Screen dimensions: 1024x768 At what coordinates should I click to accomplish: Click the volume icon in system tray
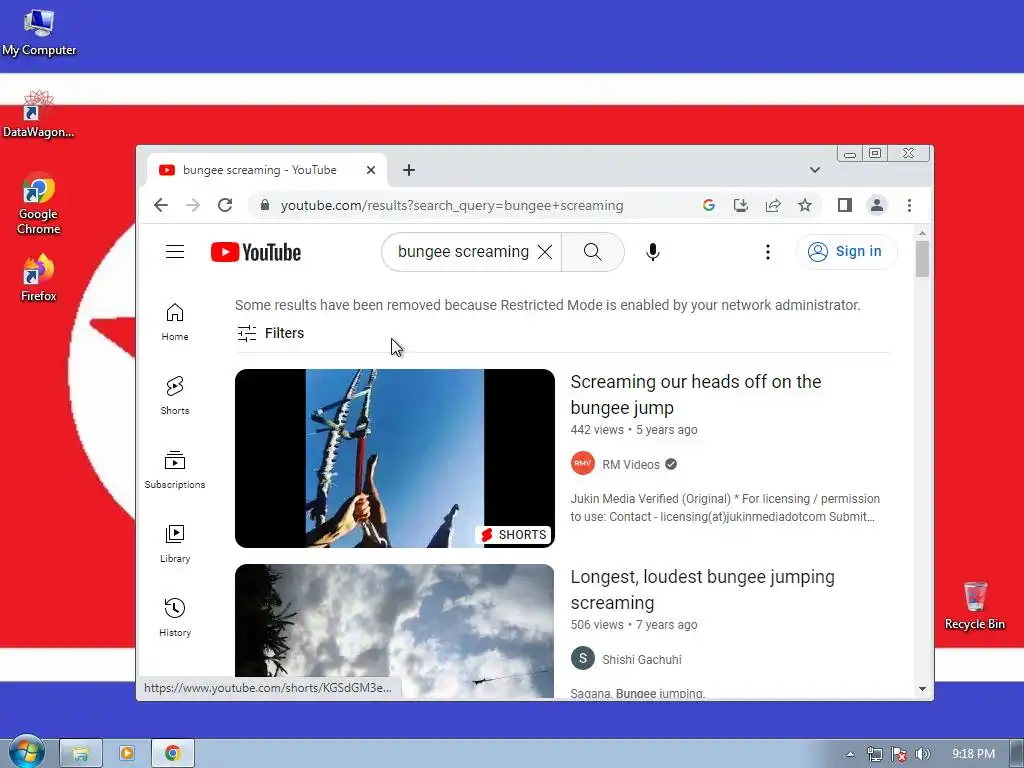click(x=922, y=754)
